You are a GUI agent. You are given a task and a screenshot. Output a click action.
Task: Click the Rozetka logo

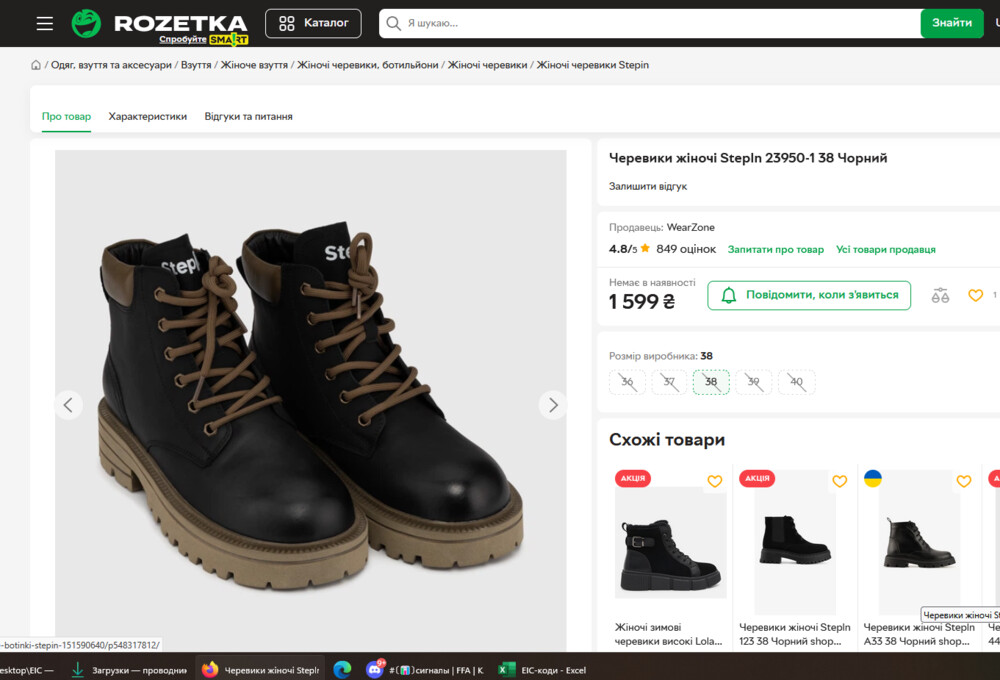coord(160,24)
